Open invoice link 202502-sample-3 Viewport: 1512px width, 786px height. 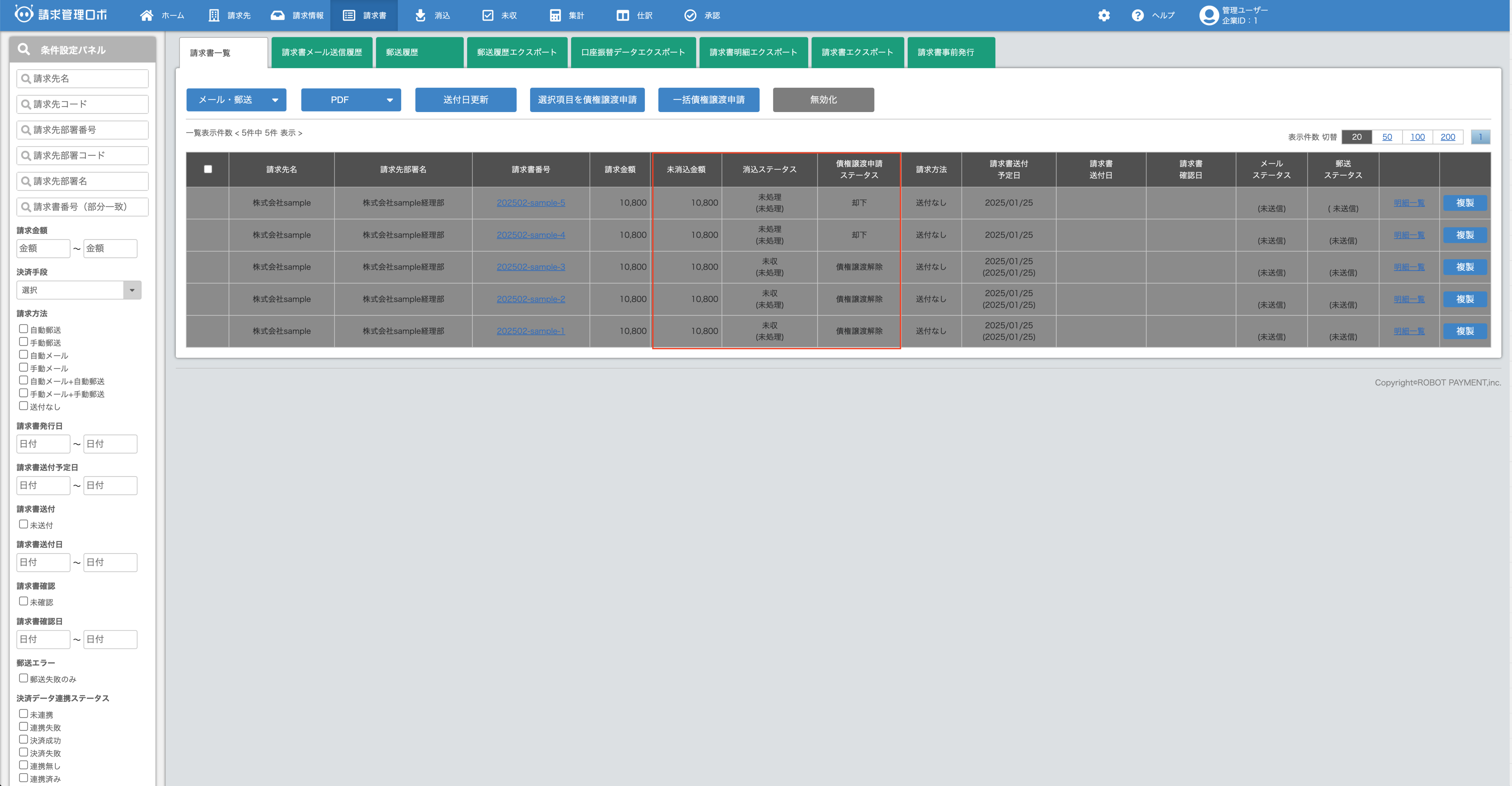tap(531, 266)
